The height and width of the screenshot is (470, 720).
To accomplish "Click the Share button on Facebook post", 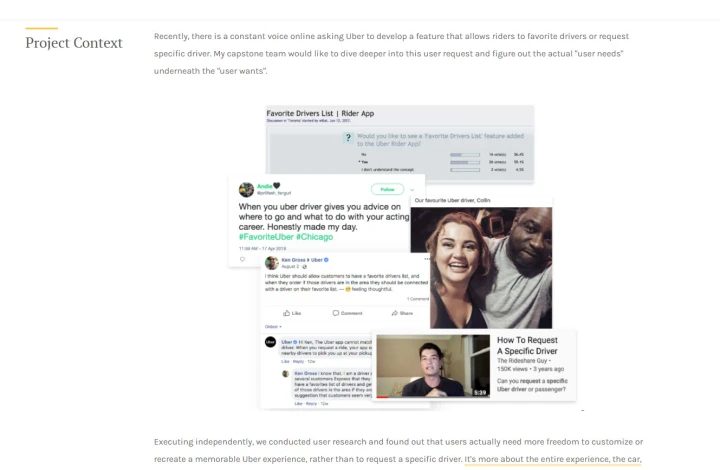I will click(x=402, y=313).
